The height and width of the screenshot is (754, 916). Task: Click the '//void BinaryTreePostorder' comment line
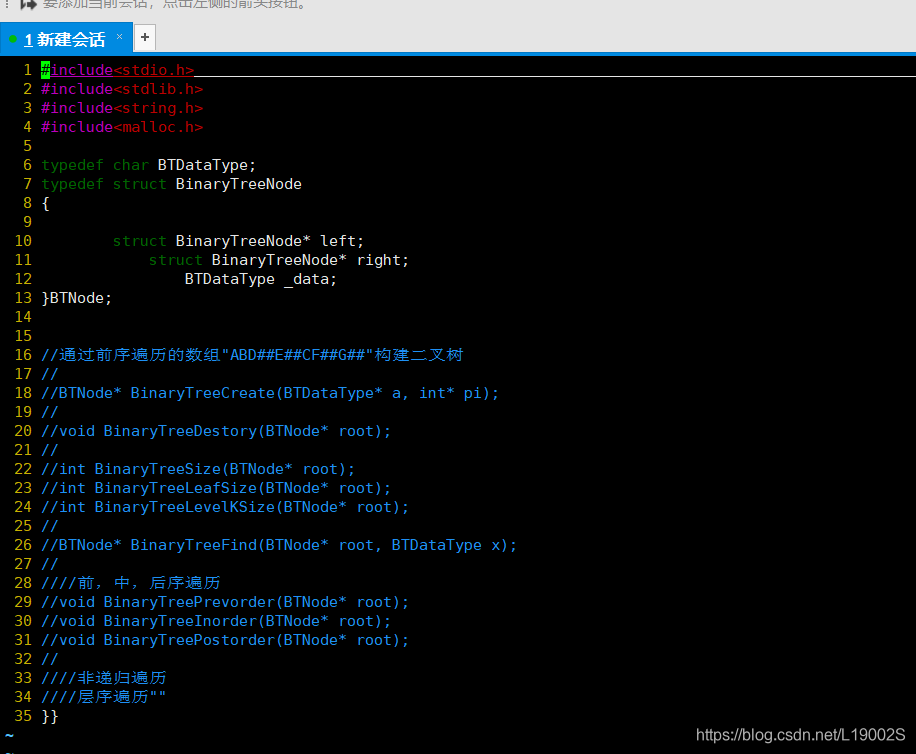pyautogui.click(x=225, y=640)
